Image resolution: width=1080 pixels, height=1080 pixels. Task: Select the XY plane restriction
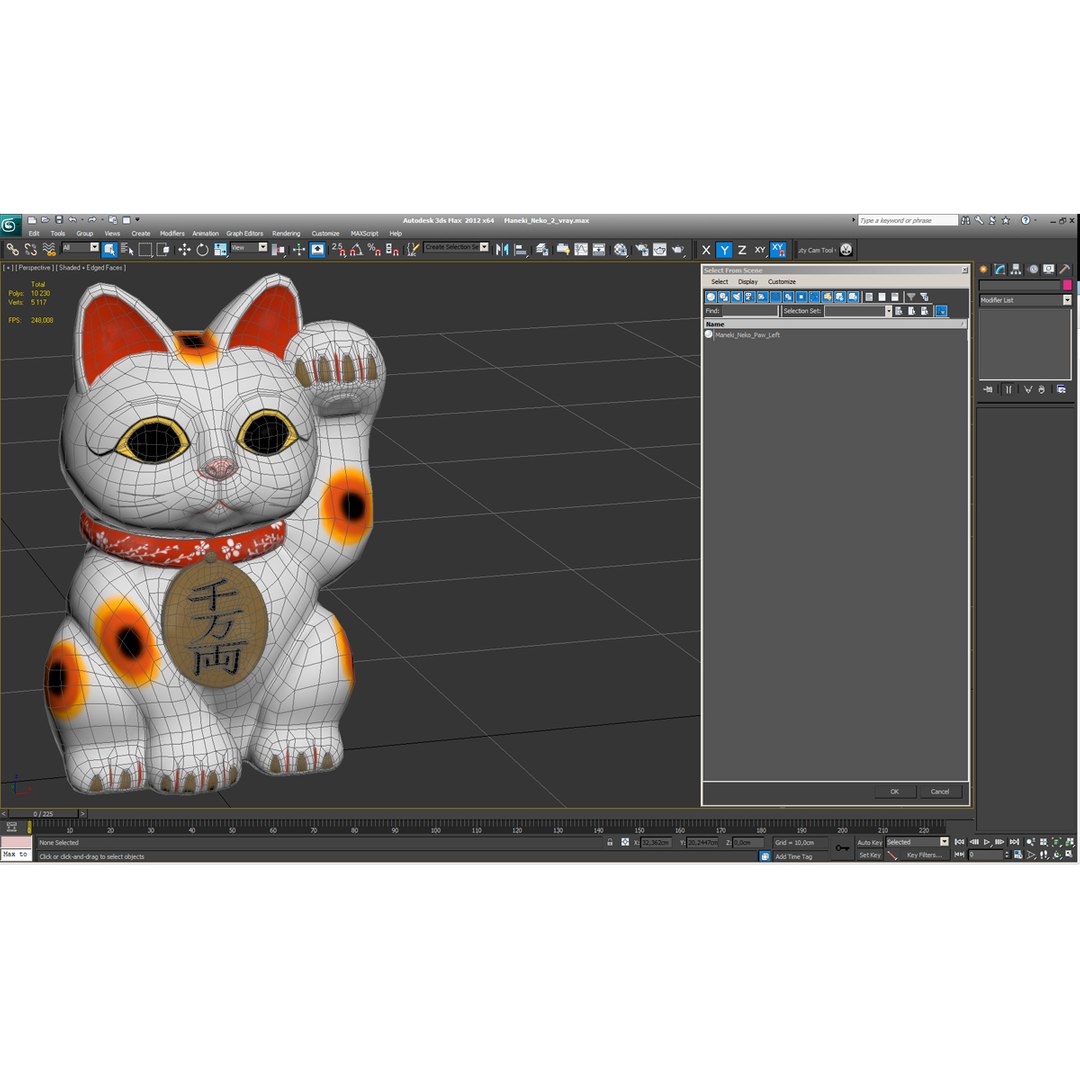point(760,250)
